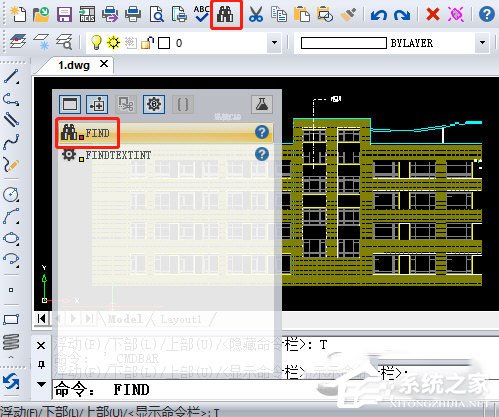Click the Find binoculars toolbar icon
Viewport: 499px width, 417px height.
[x=226, y=15]
